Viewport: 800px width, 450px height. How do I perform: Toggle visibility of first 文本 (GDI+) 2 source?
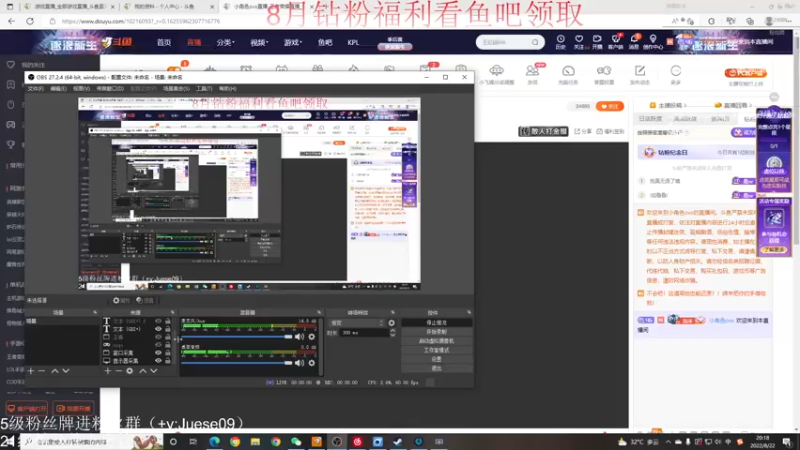click(158, 321)
